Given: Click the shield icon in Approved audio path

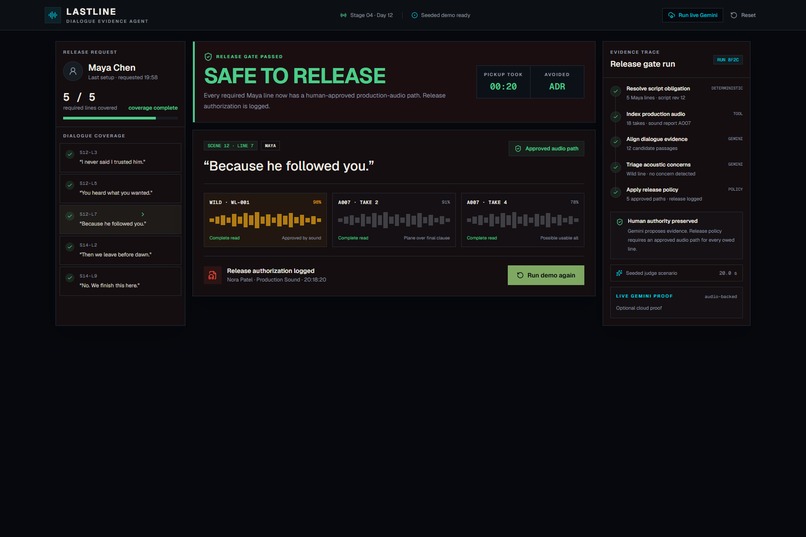Looking at the screenshot, I should point(518,149).
